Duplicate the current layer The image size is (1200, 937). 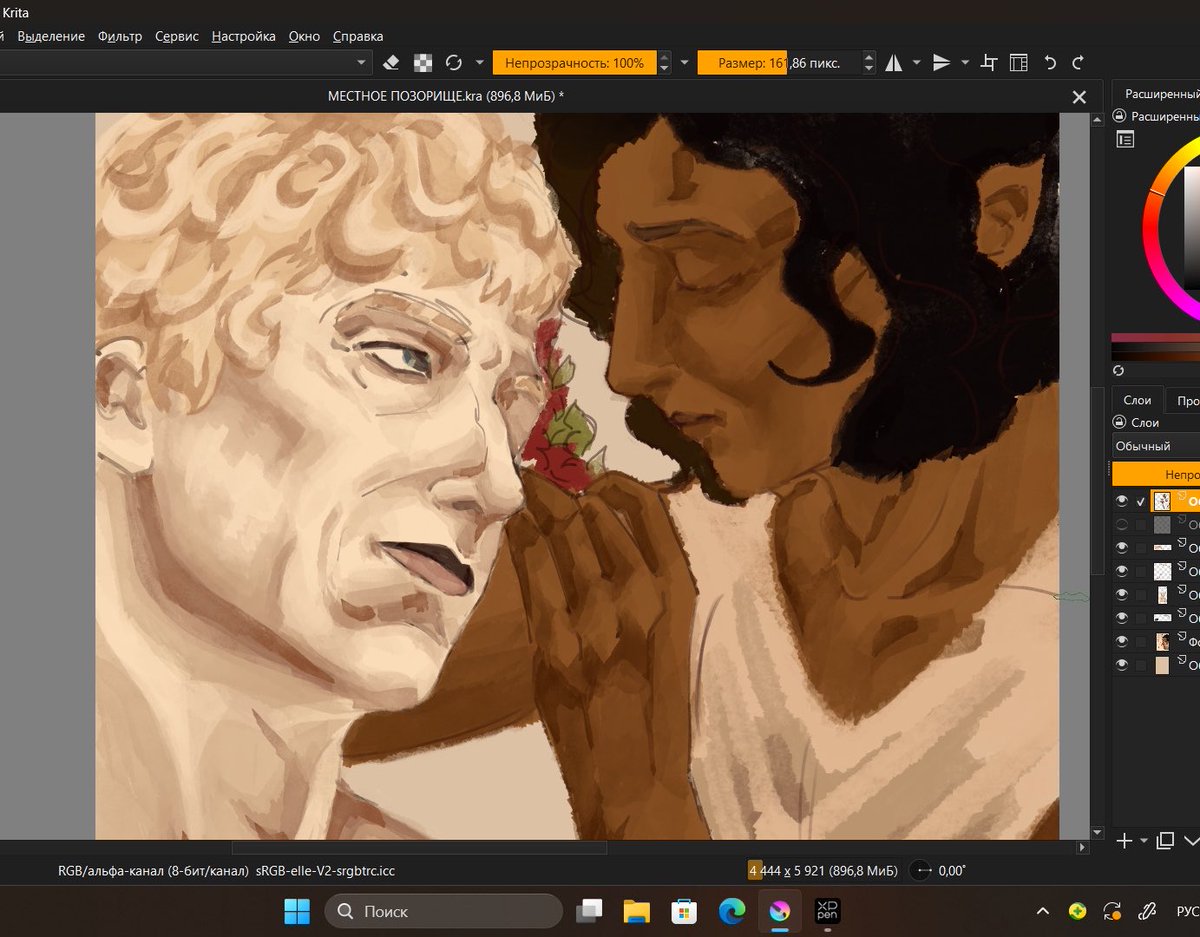[x=1165, y=841]
